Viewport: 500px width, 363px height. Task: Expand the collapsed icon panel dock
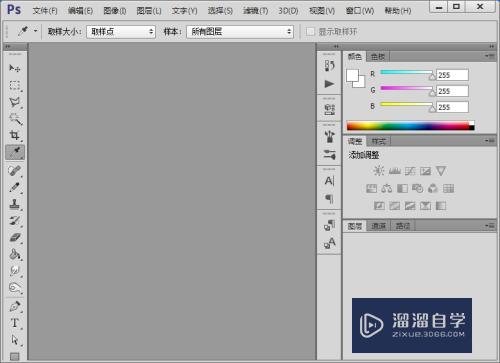336,47
